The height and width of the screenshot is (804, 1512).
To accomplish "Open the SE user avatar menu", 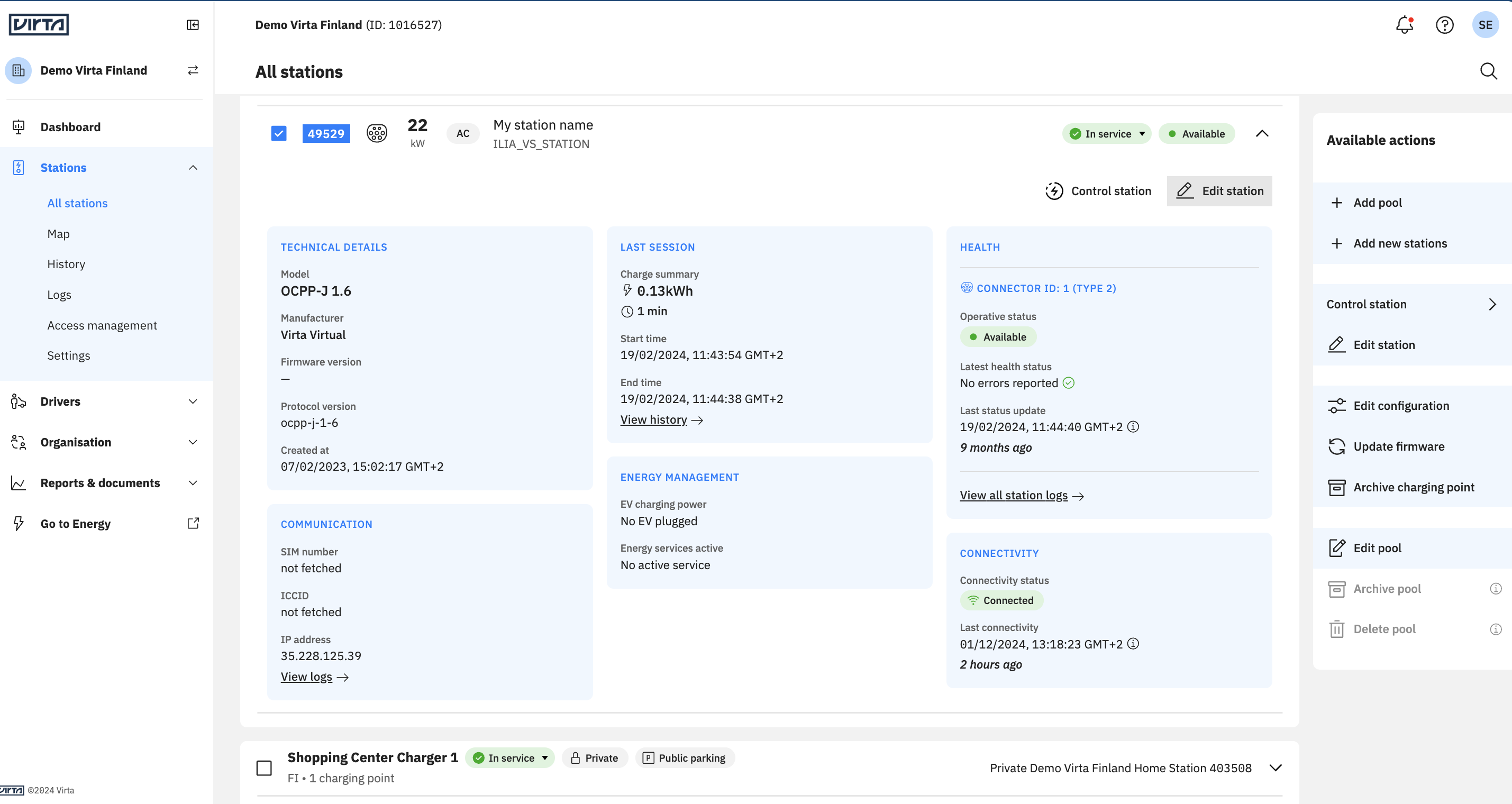I will pyautogui.click(x=1486, y=25).
